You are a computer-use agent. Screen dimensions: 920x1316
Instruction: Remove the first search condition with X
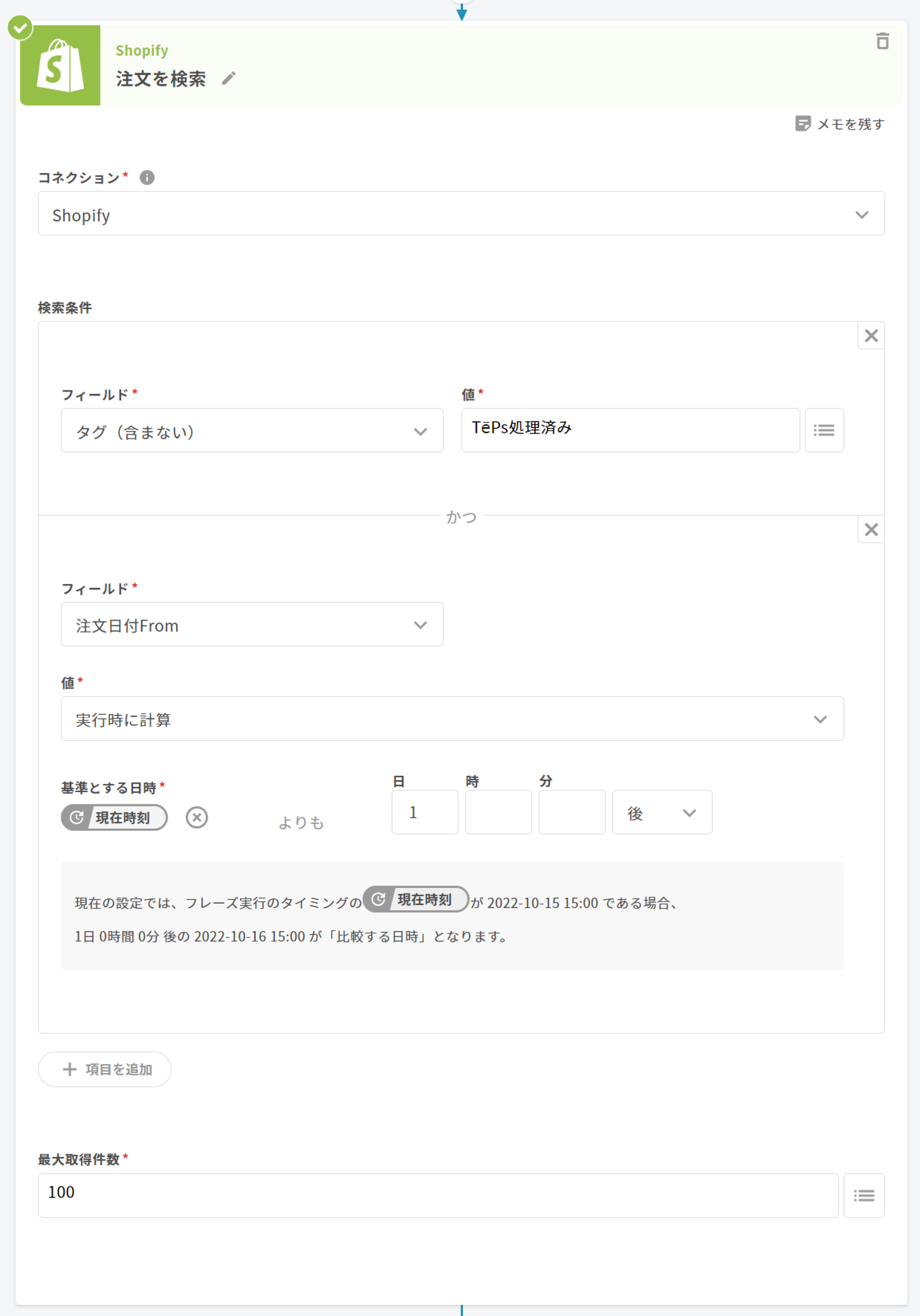pos(871,336)
